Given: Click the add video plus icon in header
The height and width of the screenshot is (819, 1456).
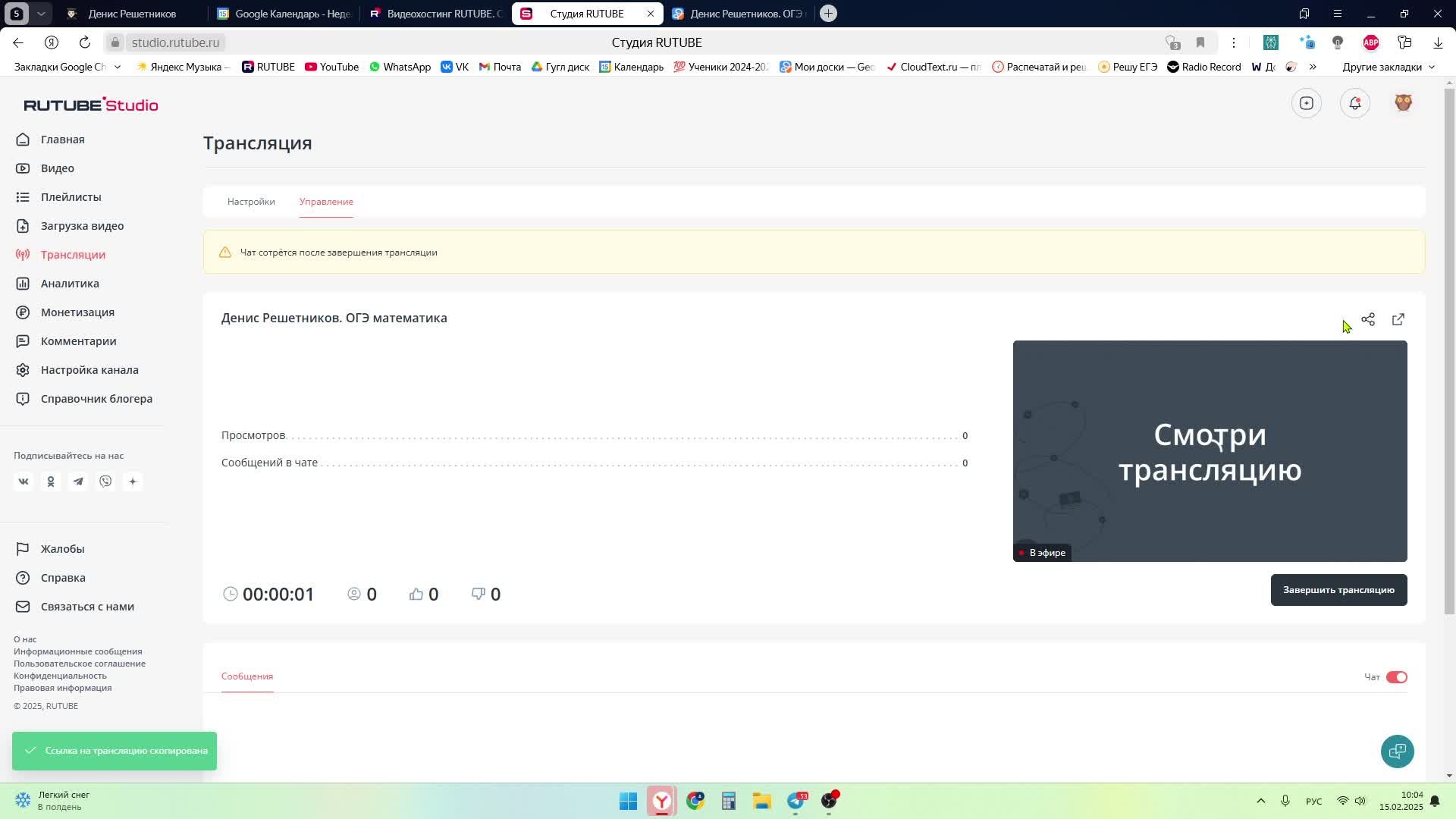Looking at the screenshot, I should point(1307,103).
